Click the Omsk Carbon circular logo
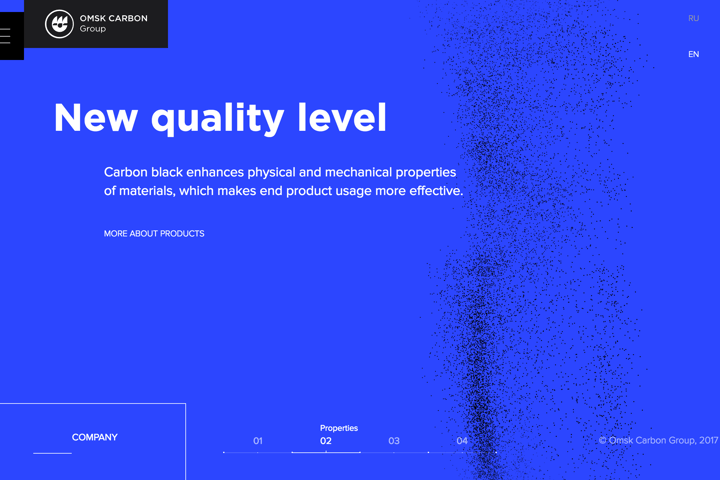This screenshot has width=720, height=480. [x=59, y=23]
